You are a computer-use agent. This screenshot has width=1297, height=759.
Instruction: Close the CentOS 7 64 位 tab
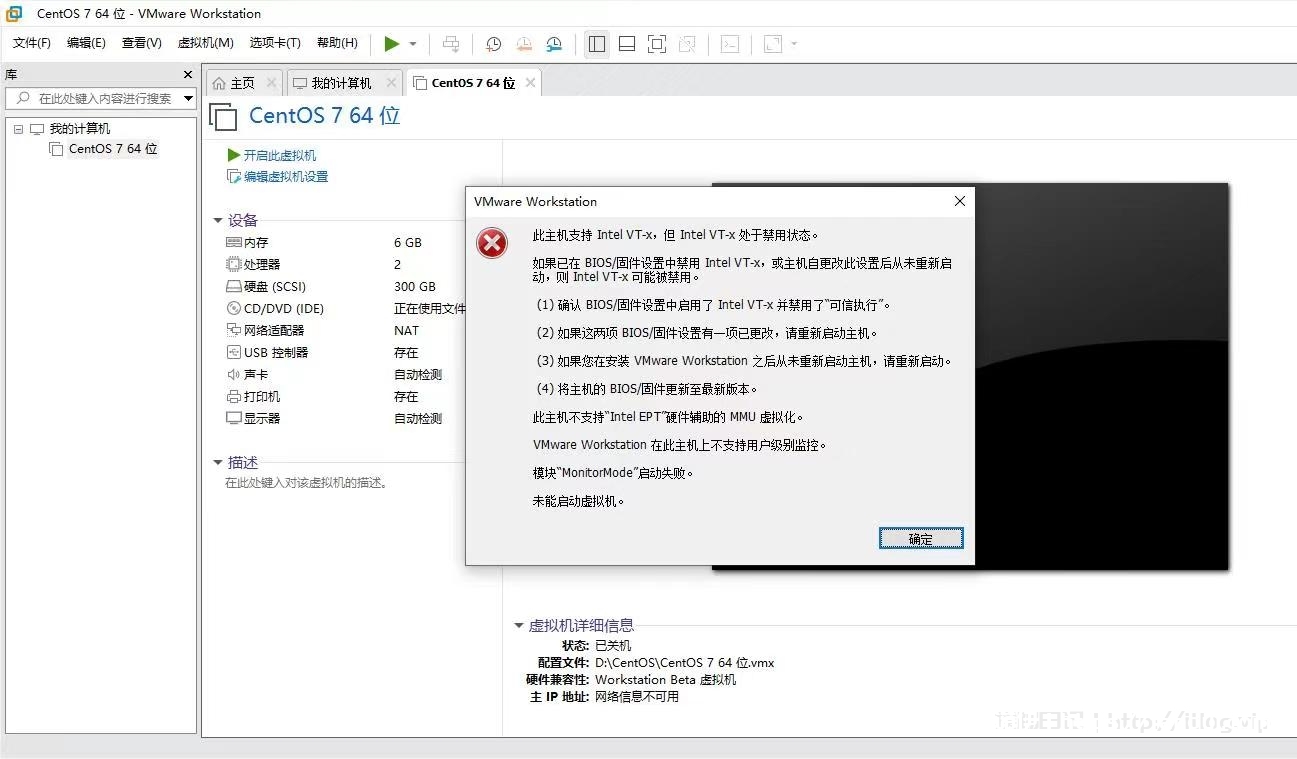tap(530, 83)
